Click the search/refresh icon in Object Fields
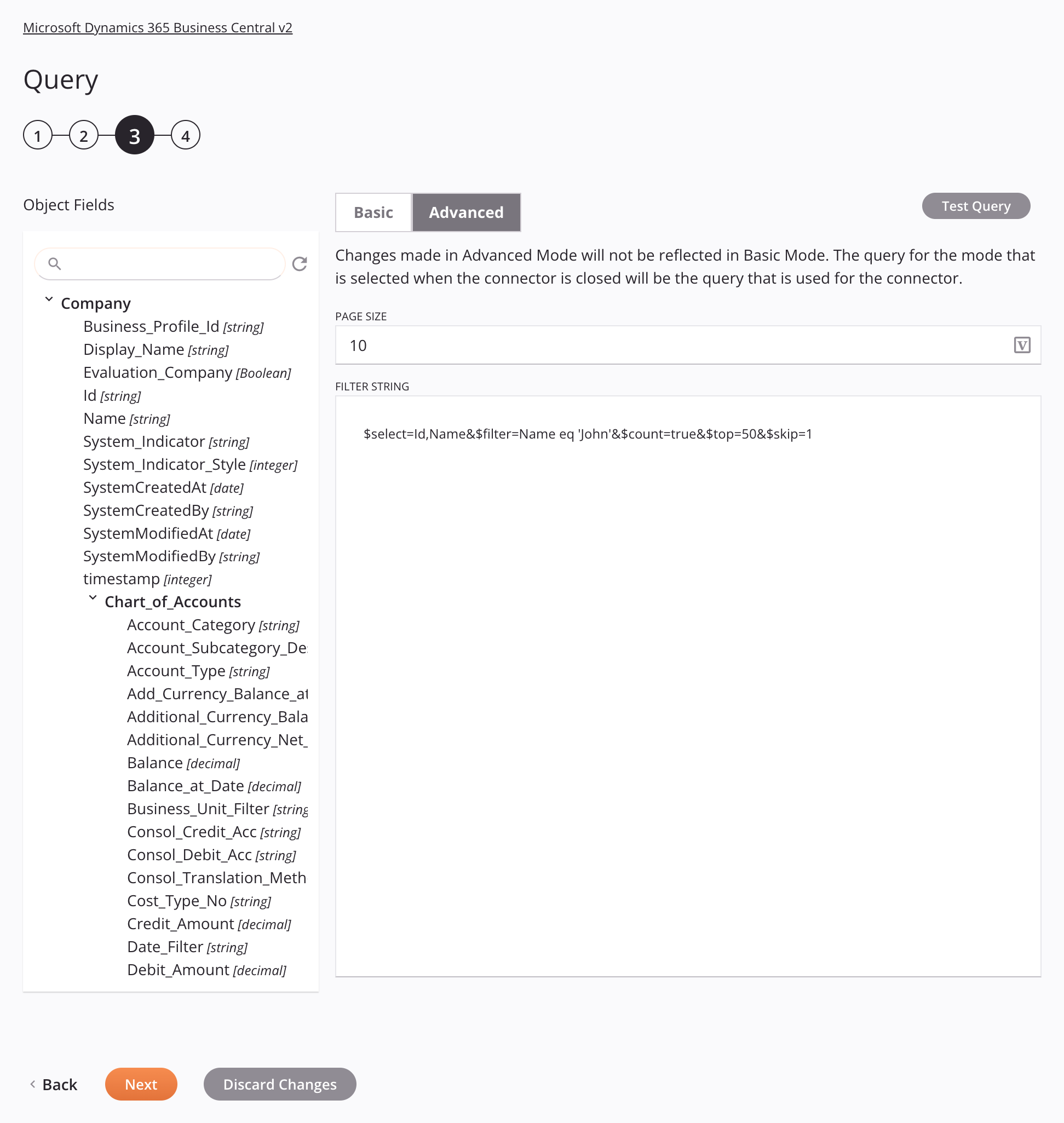 tap(300, 264)
